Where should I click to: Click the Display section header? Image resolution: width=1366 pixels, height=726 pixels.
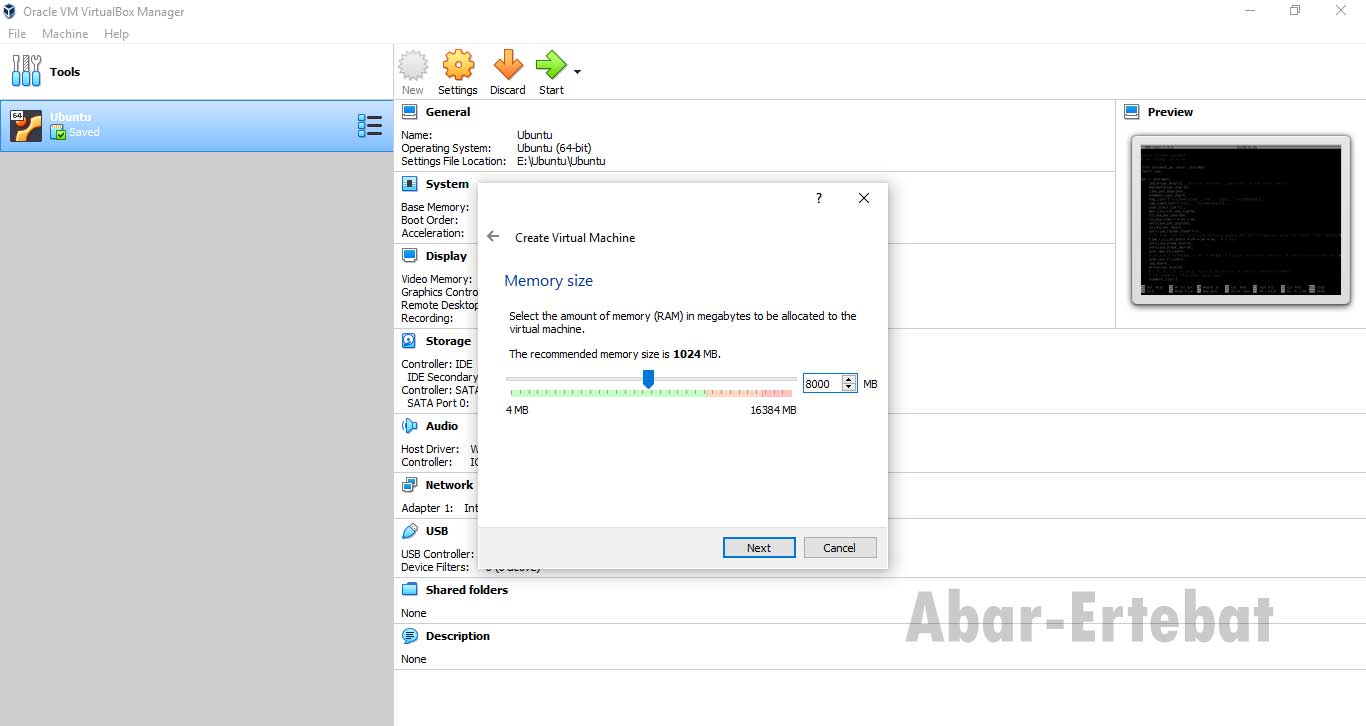[446, 256]
